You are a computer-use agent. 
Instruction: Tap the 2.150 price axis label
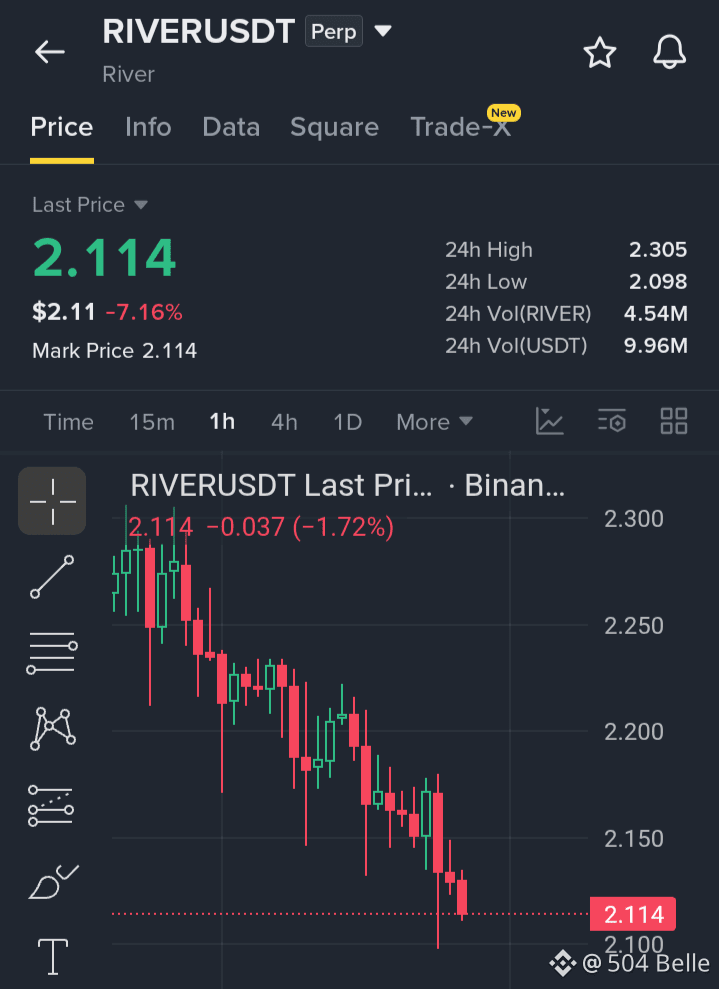click(x=634, y=839)
